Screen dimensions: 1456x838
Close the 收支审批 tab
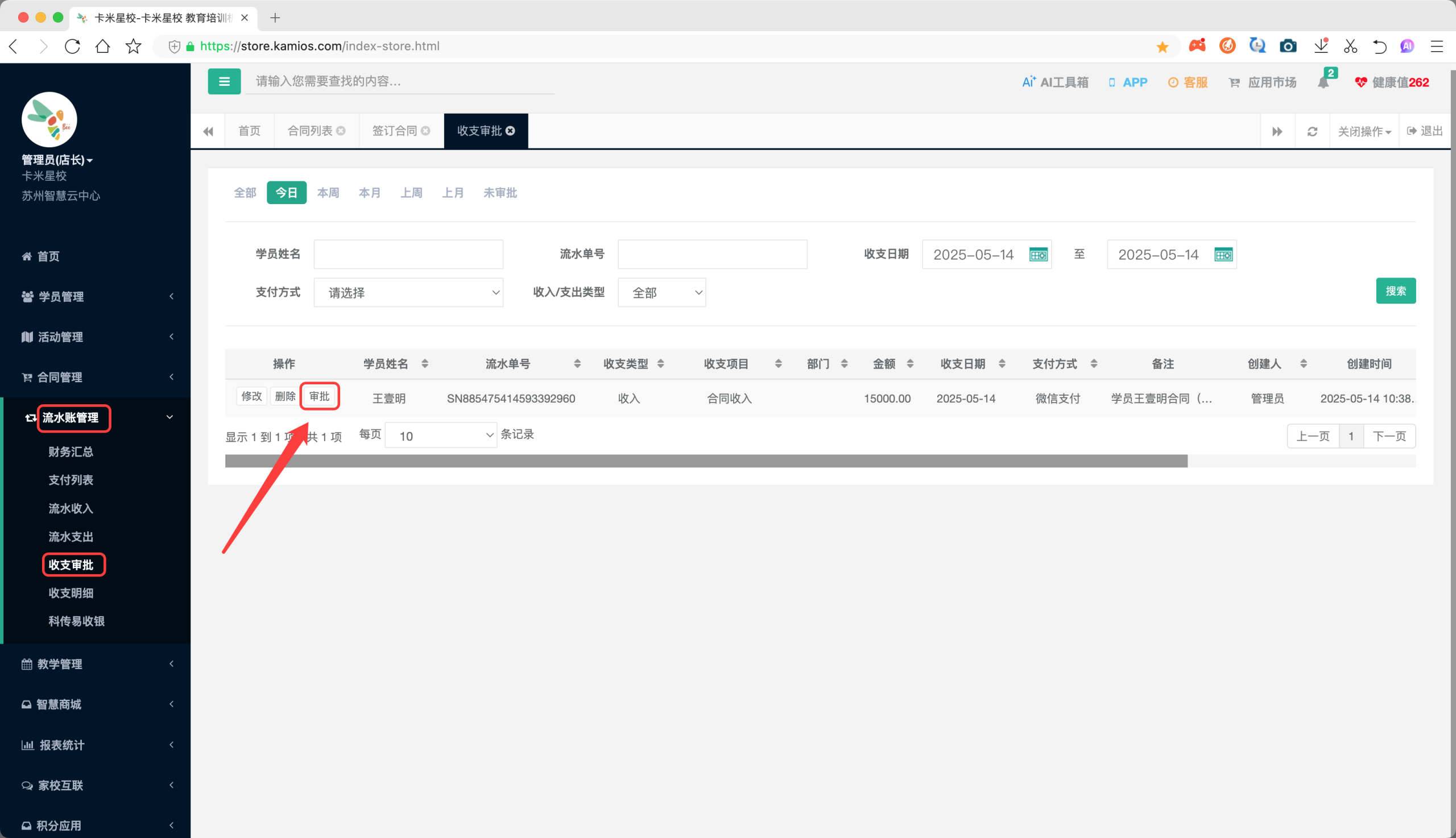coord(510,131)
